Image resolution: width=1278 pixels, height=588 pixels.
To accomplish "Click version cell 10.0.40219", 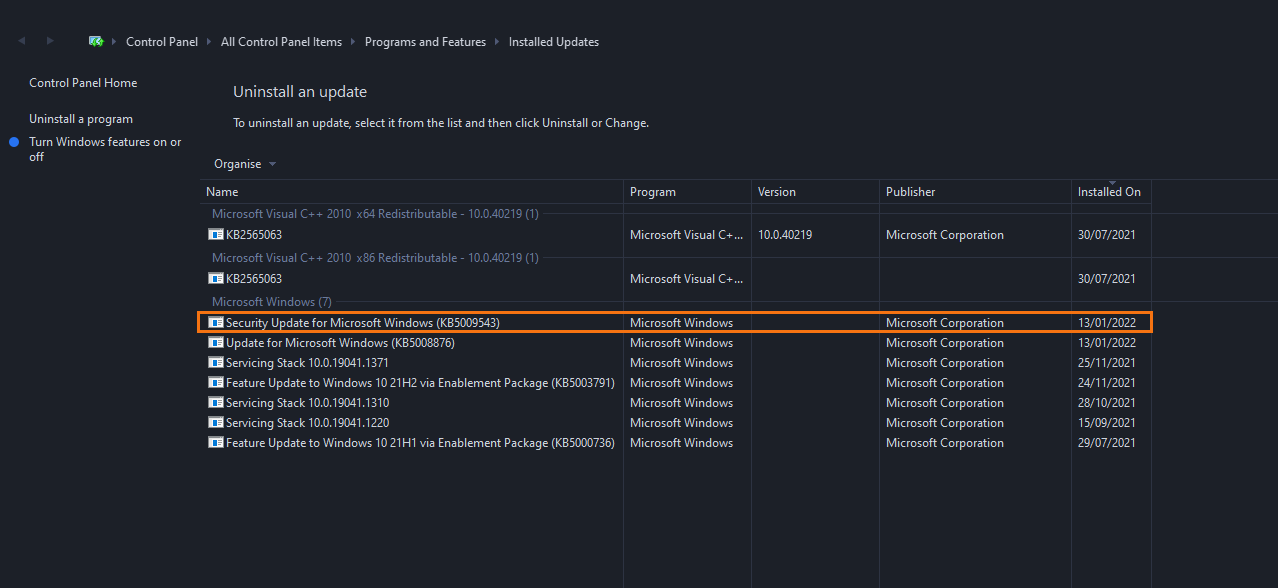I will coord(785,235).
